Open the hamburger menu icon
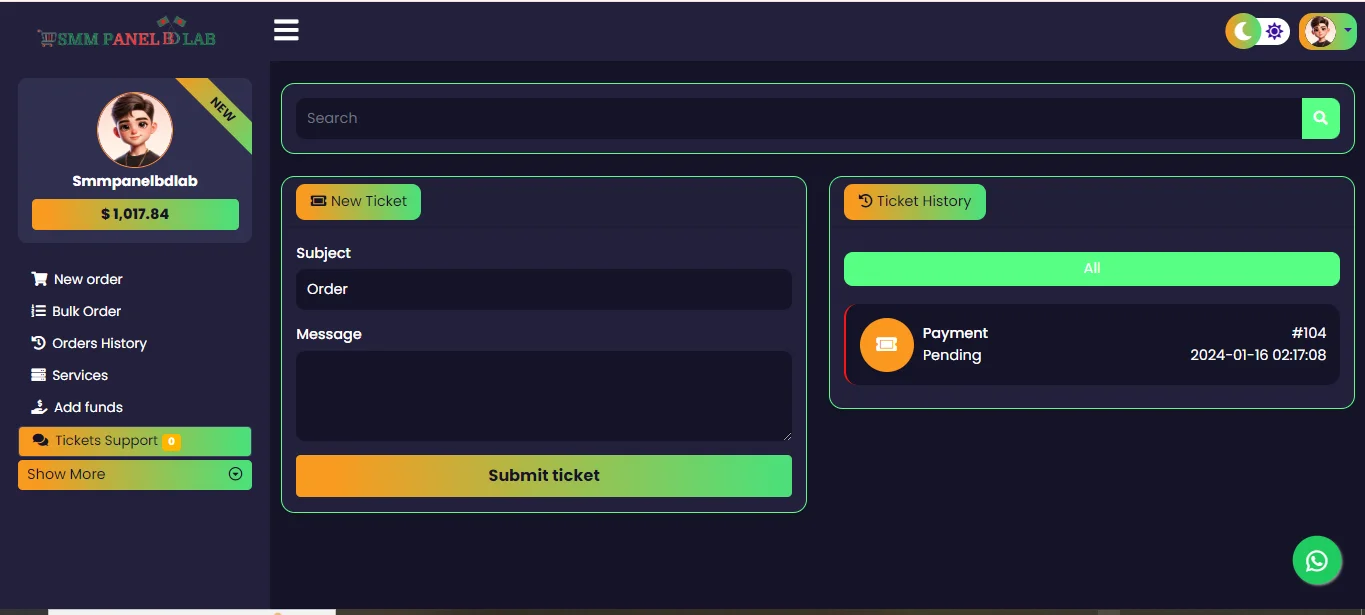Screen dimensions: 1365x615 coord(286,30)
